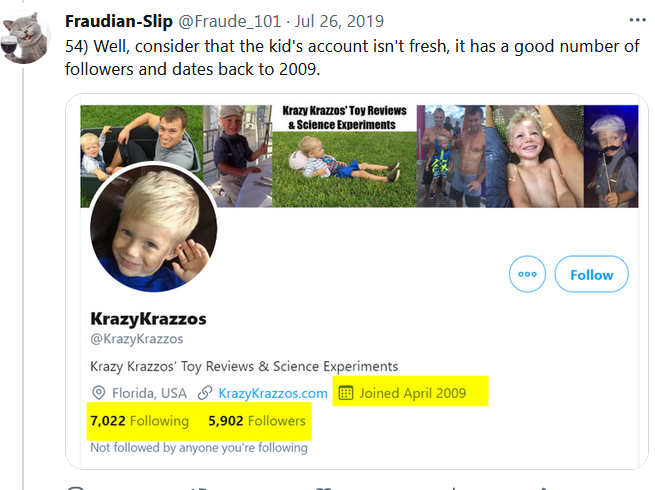Select the @KrazyKrazzos handle
The width and height of the screenshot is (655, 490).
tap(136, 339)
